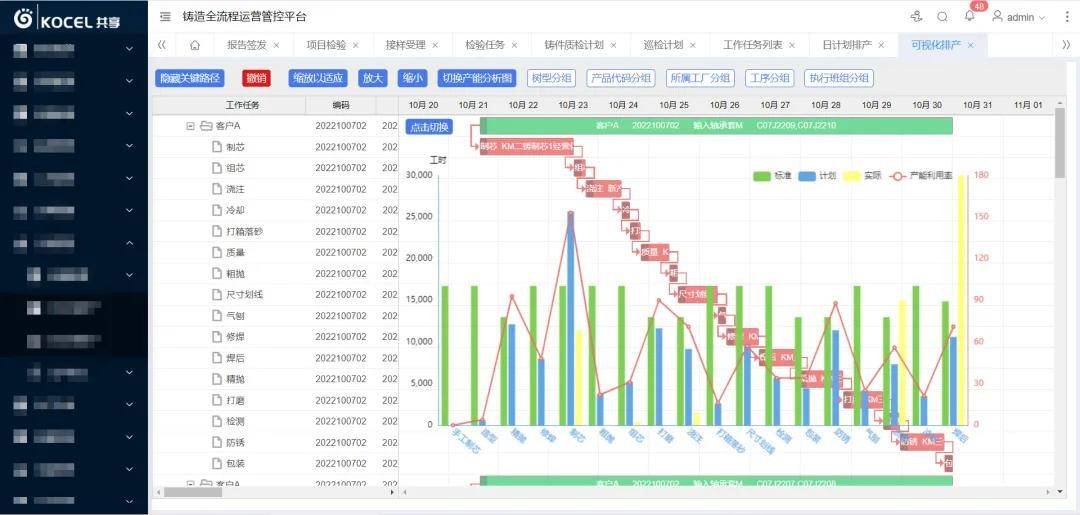Switch to the 日计划排产 tab
The height and width of the screenshot is (515, 1080).
tap(846, 45)
